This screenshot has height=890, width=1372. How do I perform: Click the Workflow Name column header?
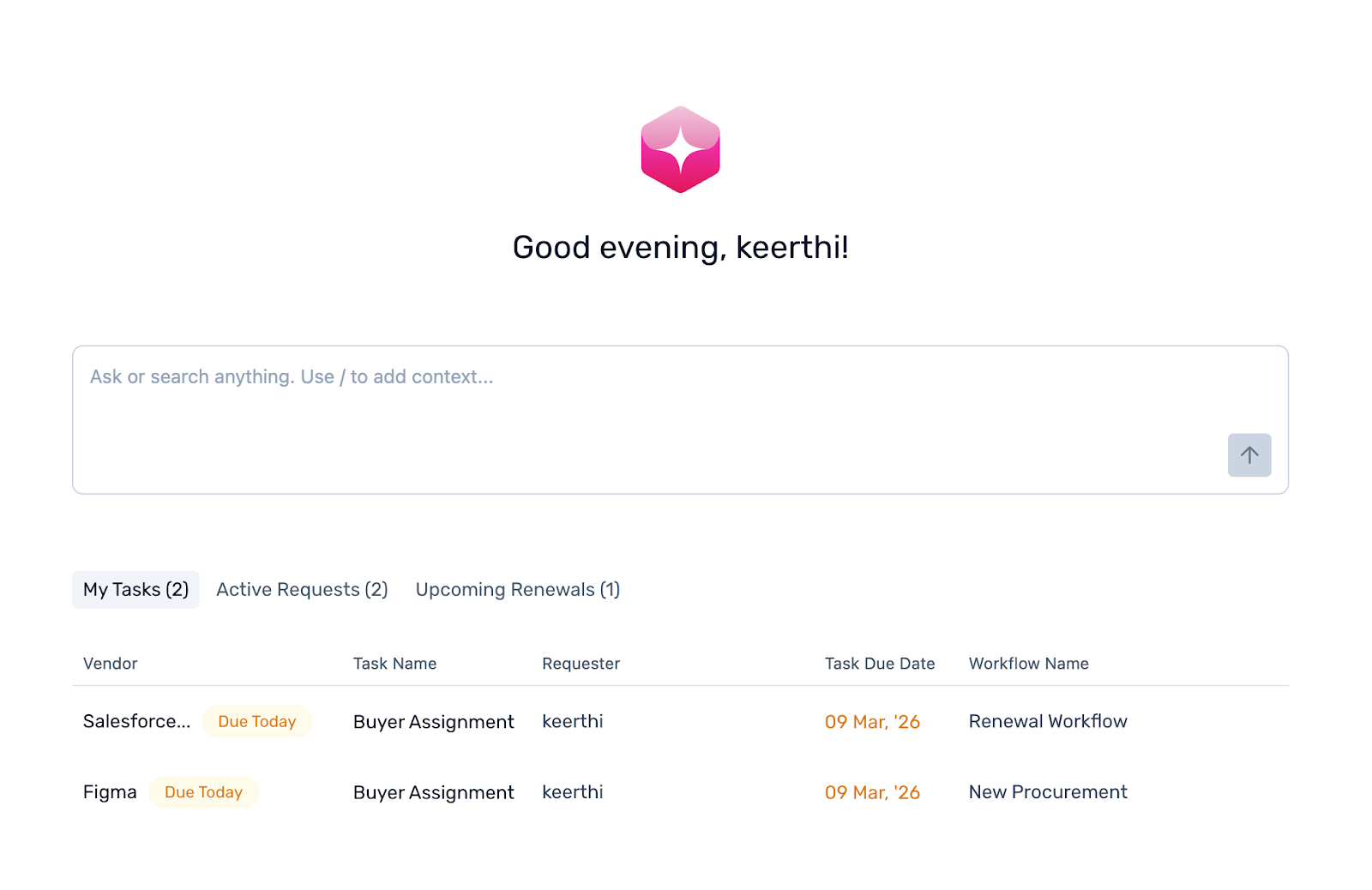[x=1028, y=664]
